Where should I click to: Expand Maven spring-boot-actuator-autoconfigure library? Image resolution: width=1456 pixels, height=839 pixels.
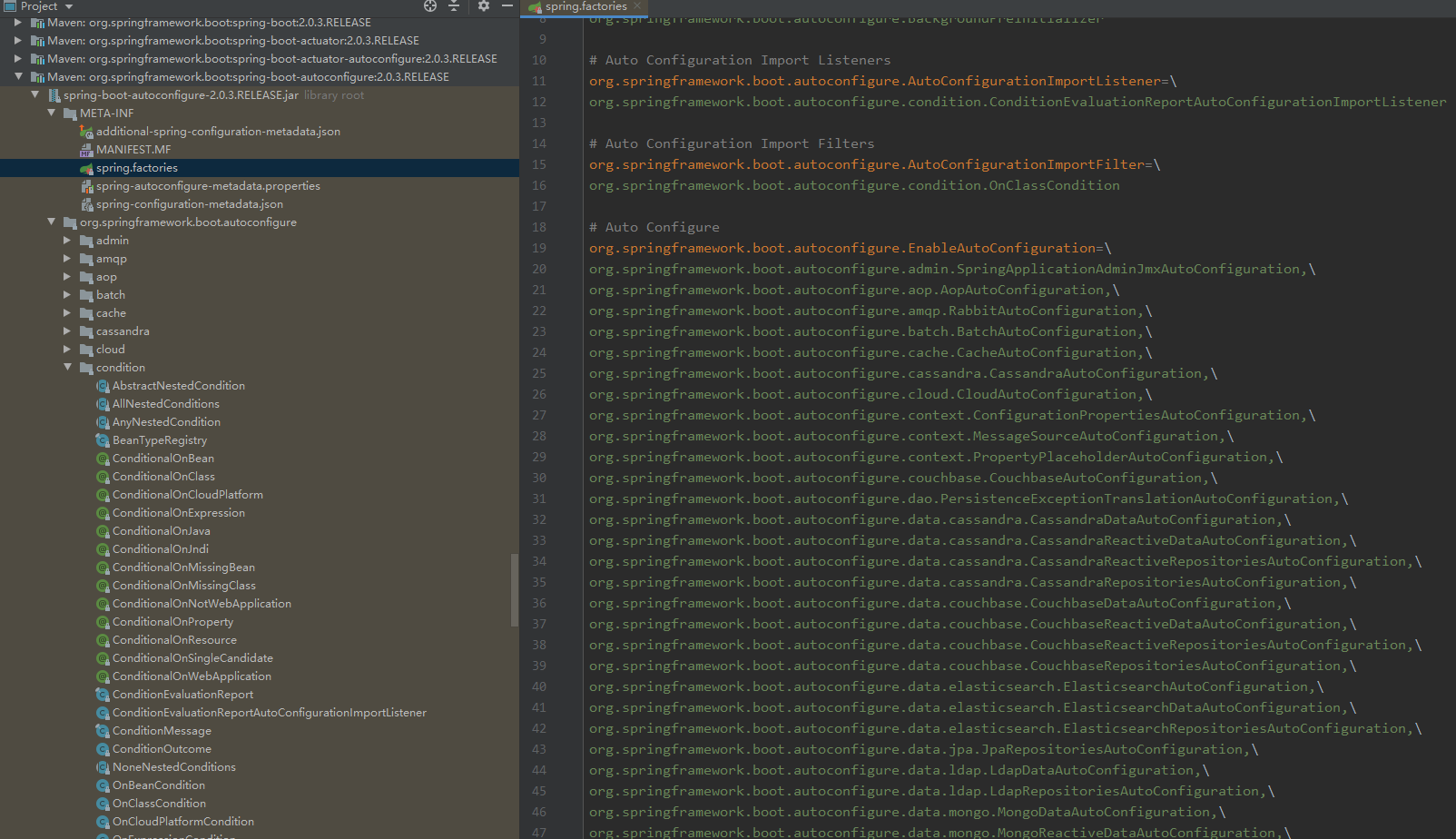tap(17, 59)
